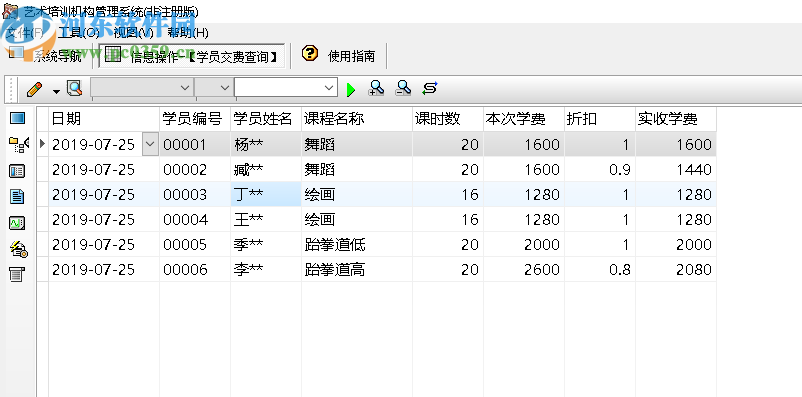Click the magnifier preview icon in the toolbar

(x=75, y=89)
